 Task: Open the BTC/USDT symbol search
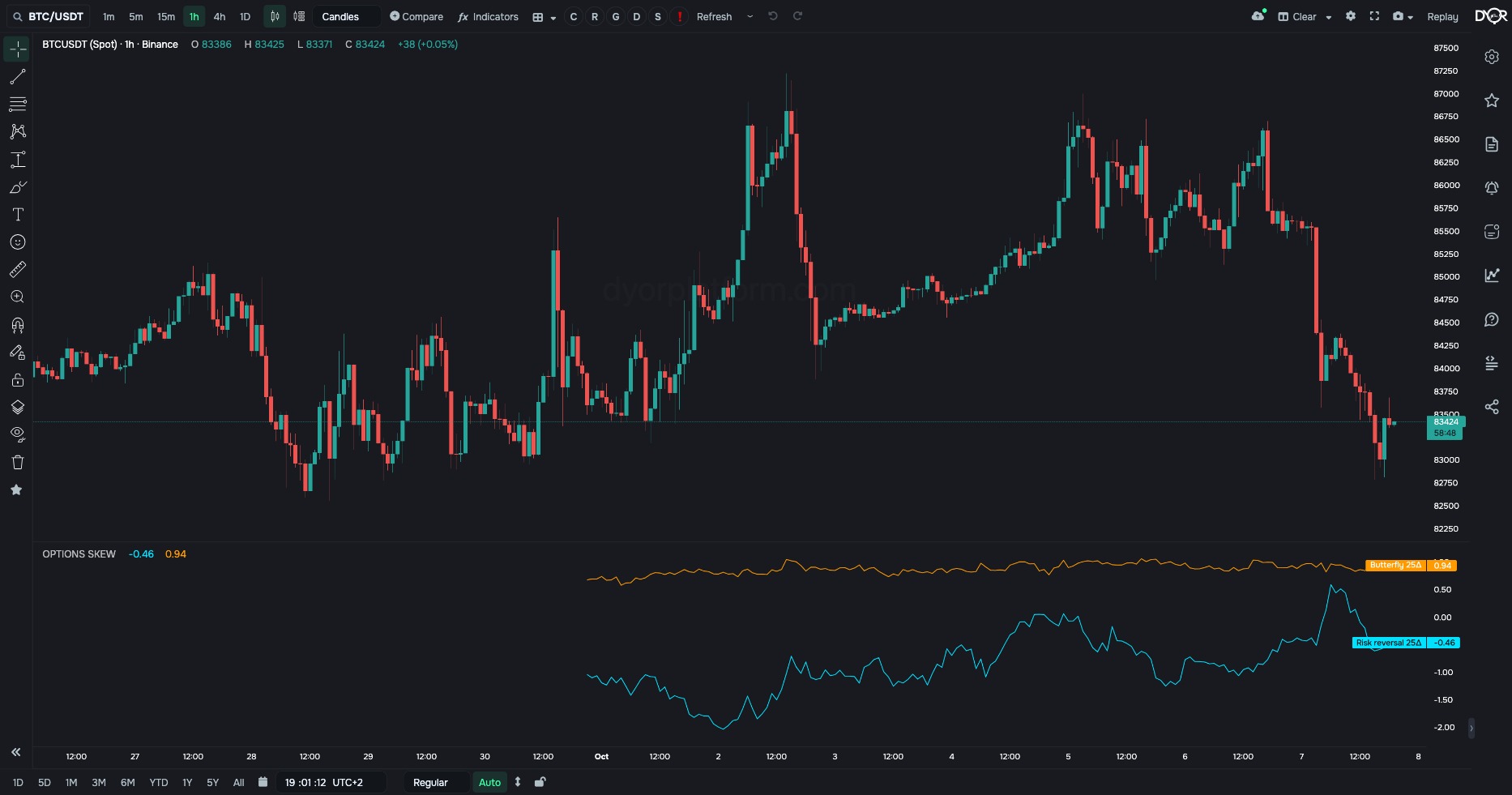click(x=49, y=16)
